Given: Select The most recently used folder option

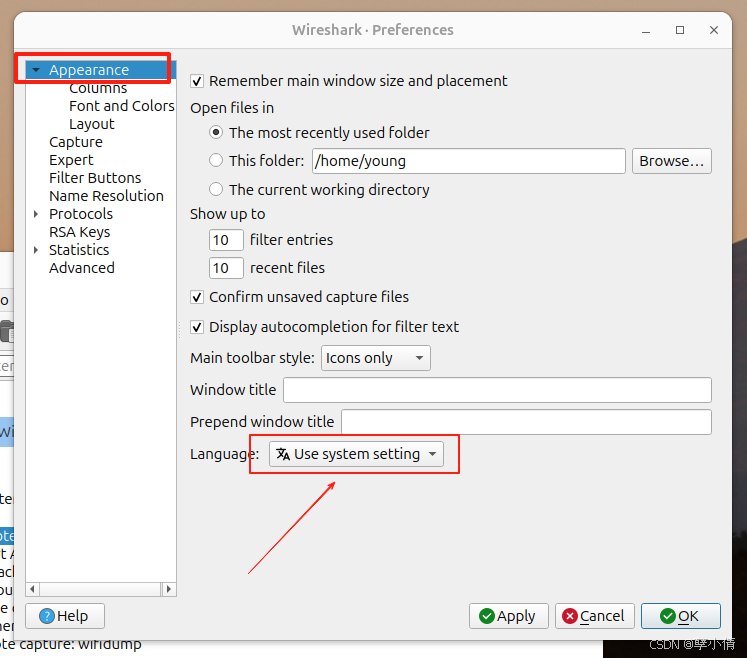Looking at the screenshot, I should coord(216,132).
